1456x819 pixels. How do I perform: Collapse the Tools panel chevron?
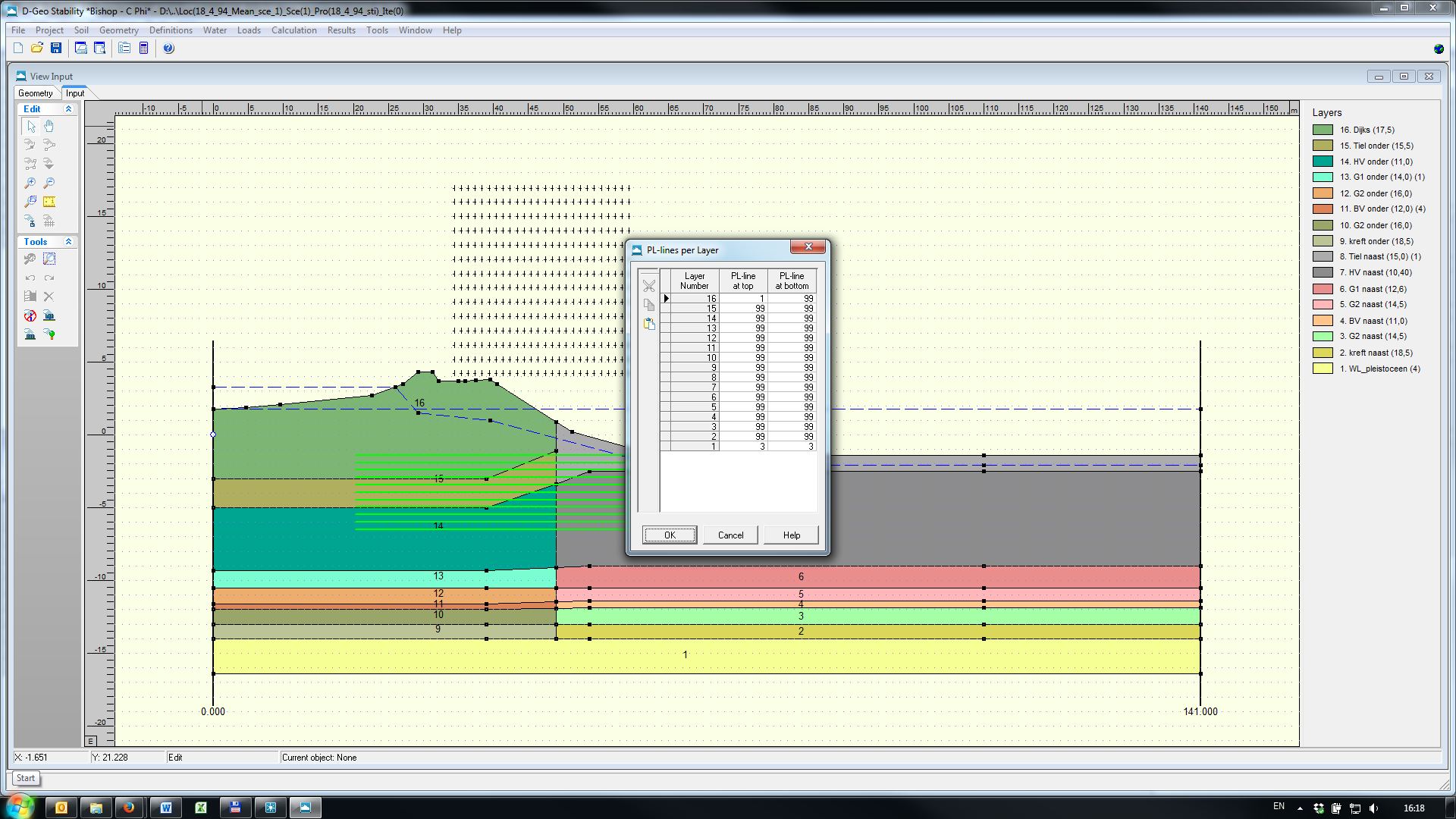click(68, 242)
